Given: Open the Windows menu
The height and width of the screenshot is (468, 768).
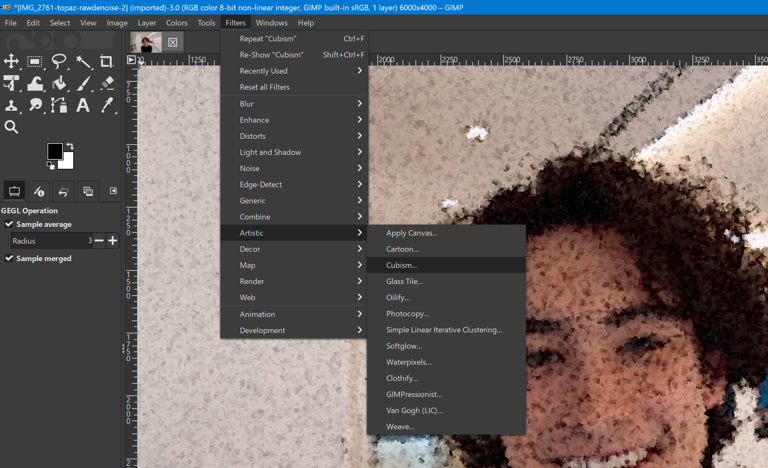Looking at the screenshot, I should (271, 23).
